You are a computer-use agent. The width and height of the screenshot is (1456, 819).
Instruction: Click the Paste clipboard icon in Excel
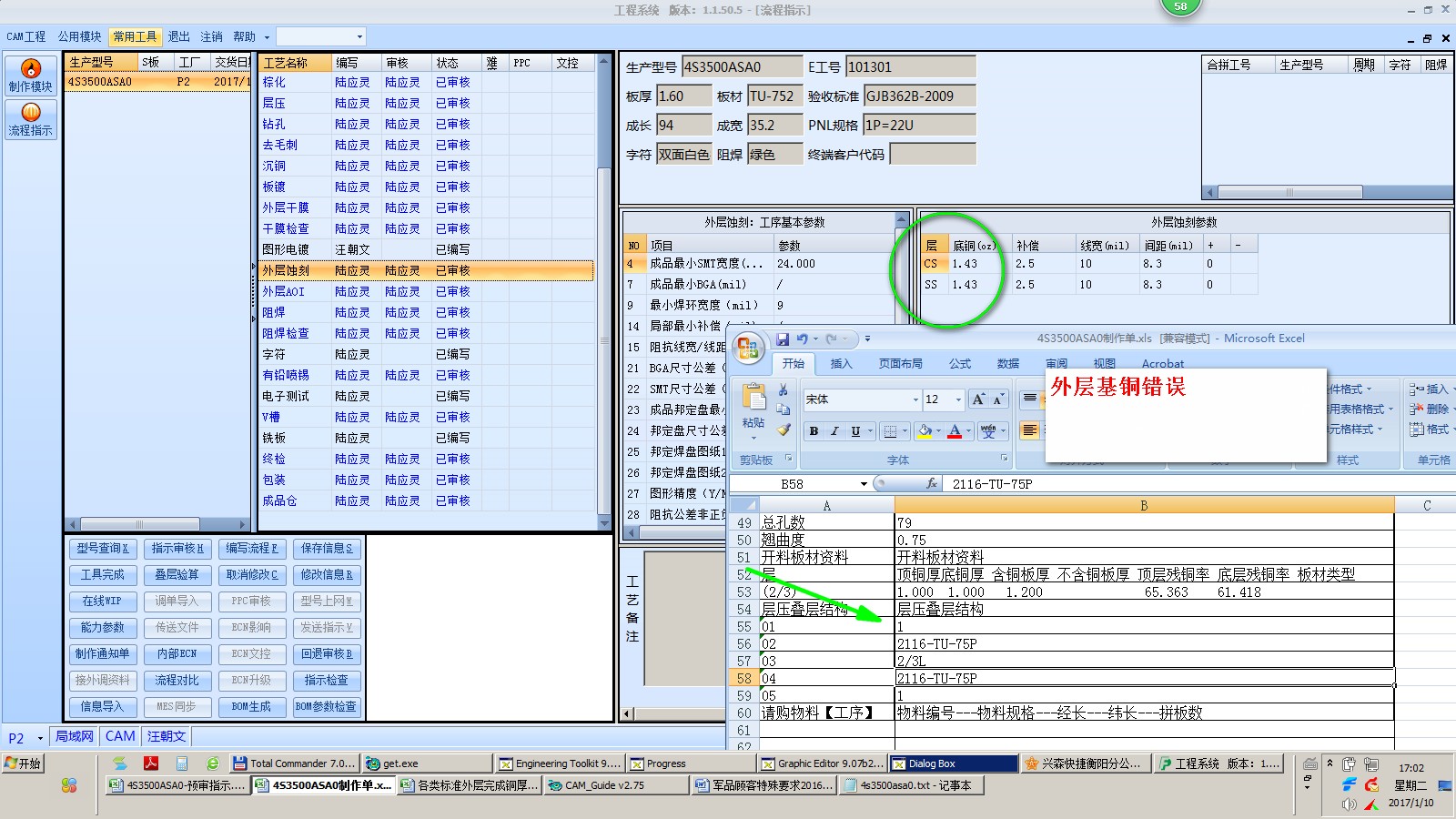coord(753,397)
